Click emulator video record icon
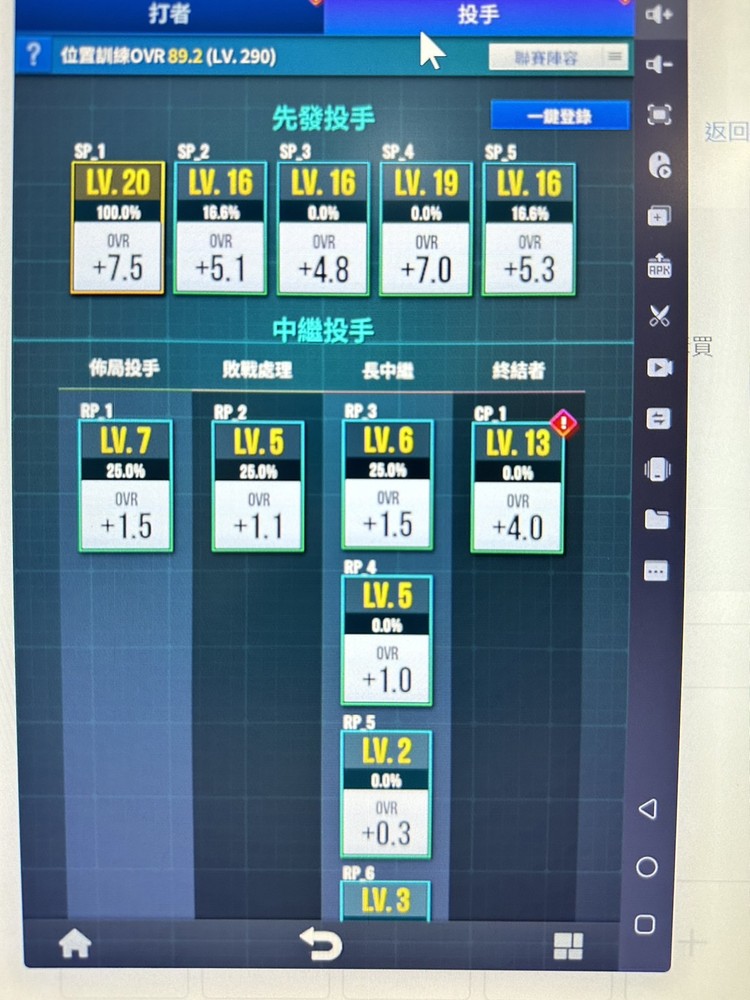Image resolution: width=750 pixels, height=1000 pixels. 659,367
